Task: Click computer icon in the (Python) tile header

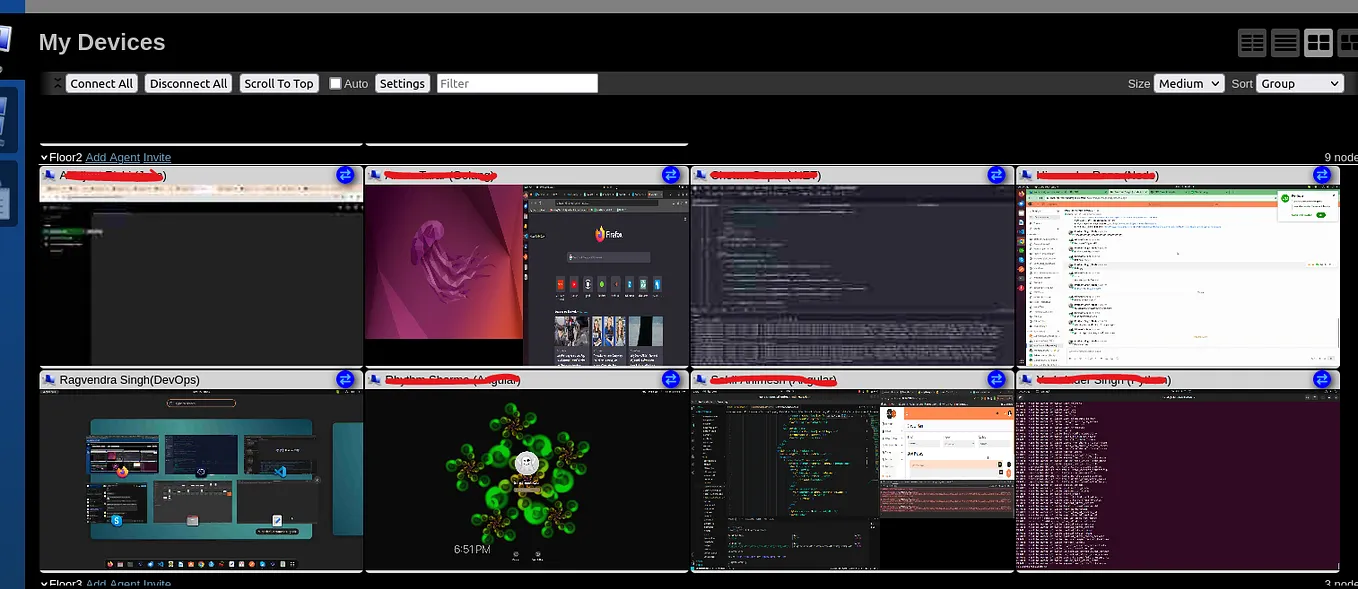Action: click(x=1026, y=380)
